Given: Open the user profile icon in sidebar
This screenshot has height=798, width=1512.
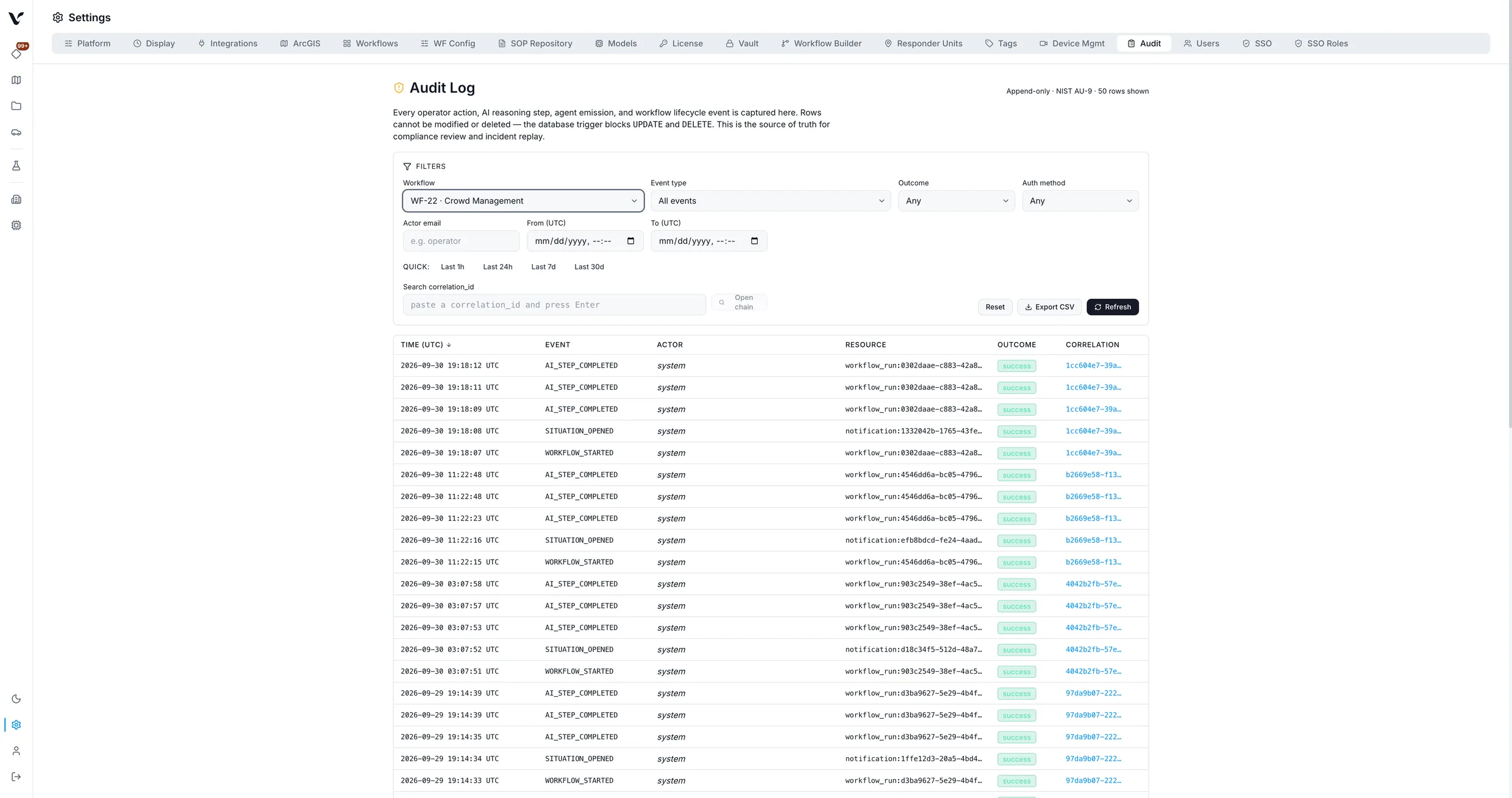Looking at the screenshot, I should click(x=16, y=751).
